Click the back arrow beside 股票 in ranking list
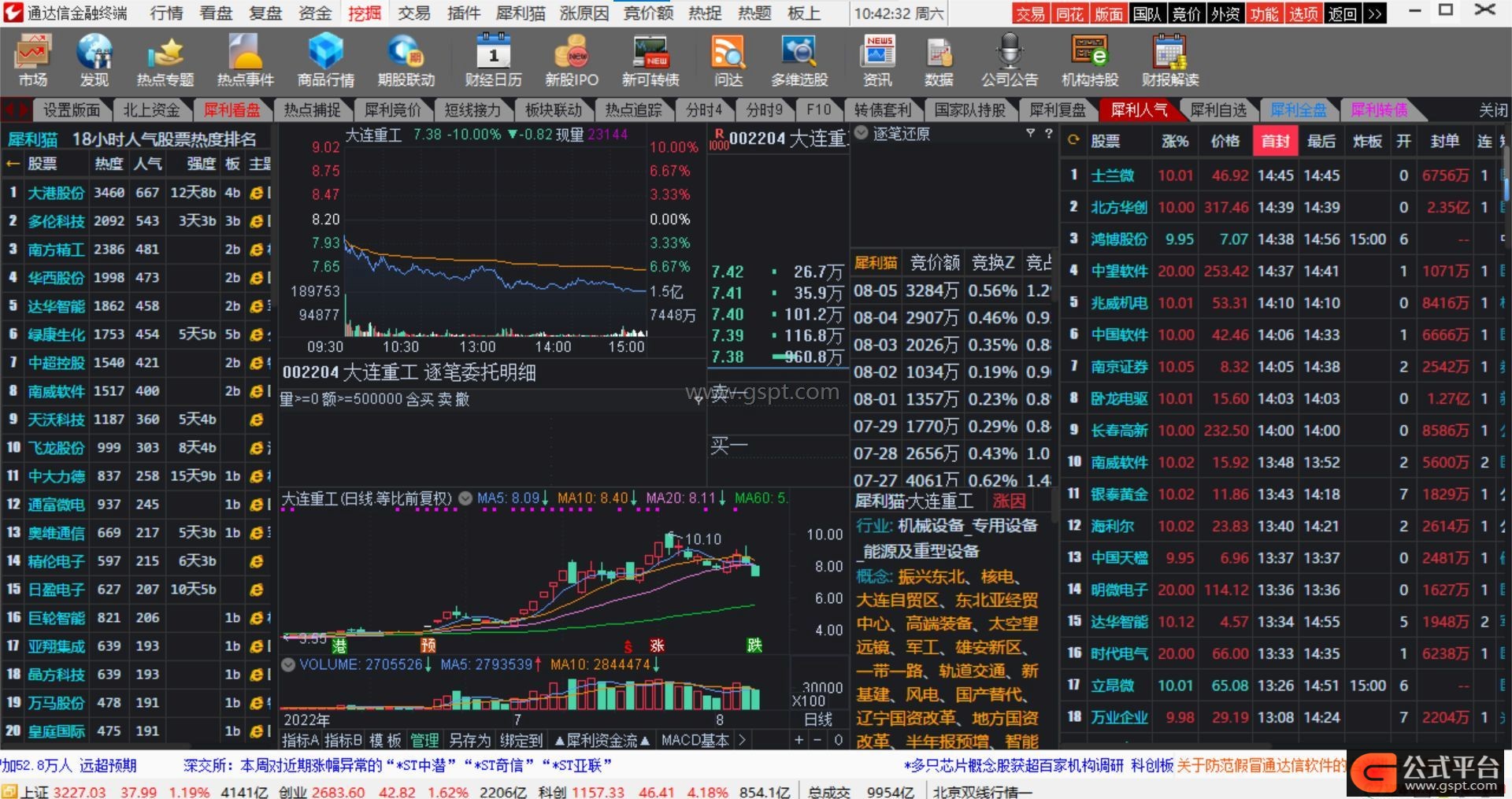Viewport: 1512px width, 799px height. click(13, 164)
